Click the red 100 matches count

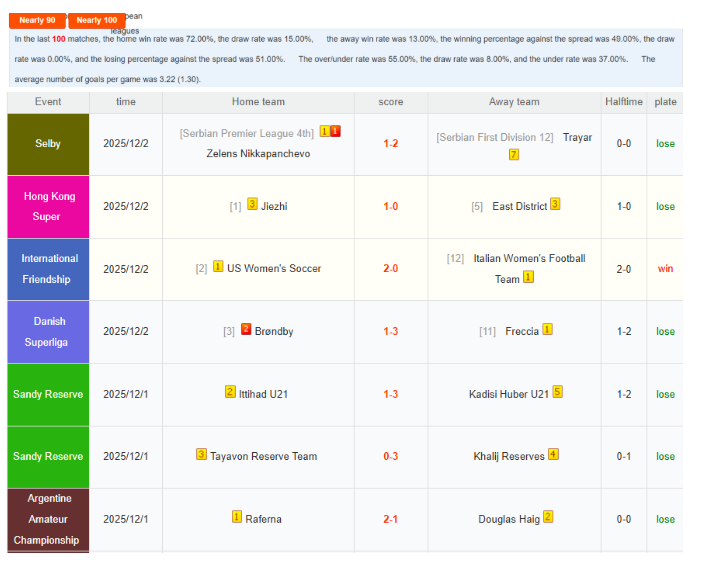pos(59,39)
